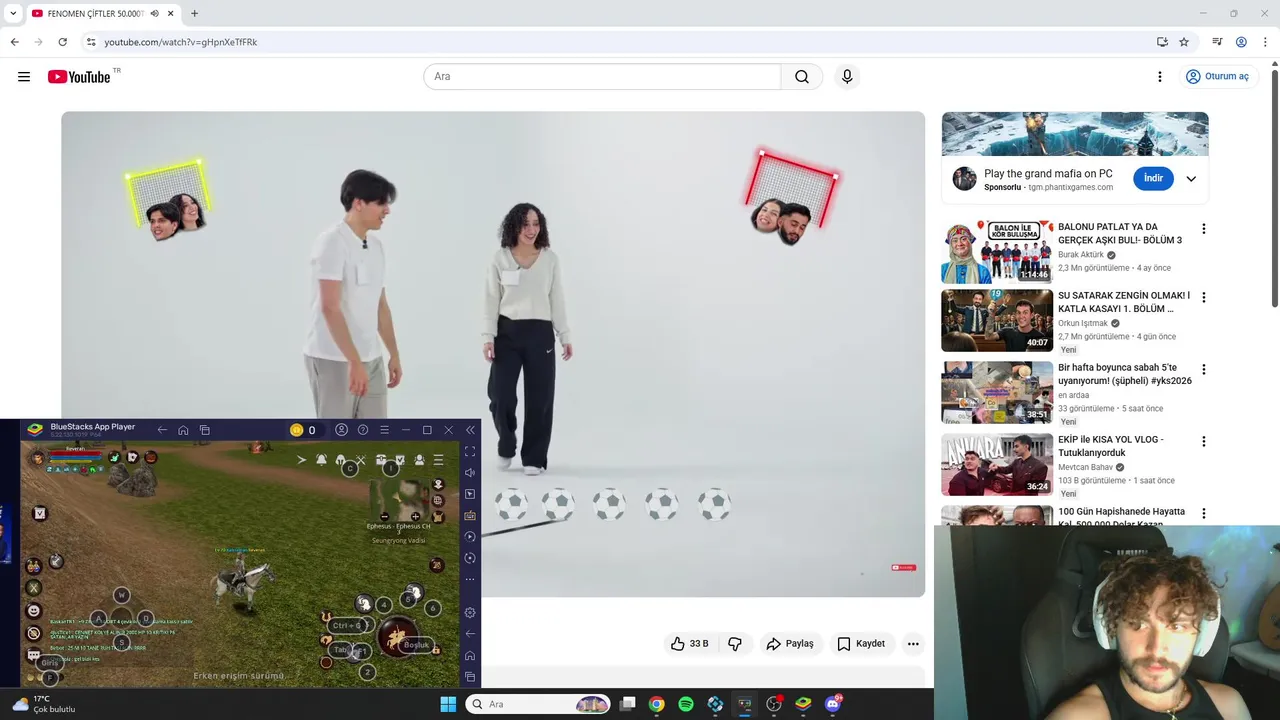
Task: Click Oturum aç sign-in button
Action: pyautogui.click(x=1217, y=77)
